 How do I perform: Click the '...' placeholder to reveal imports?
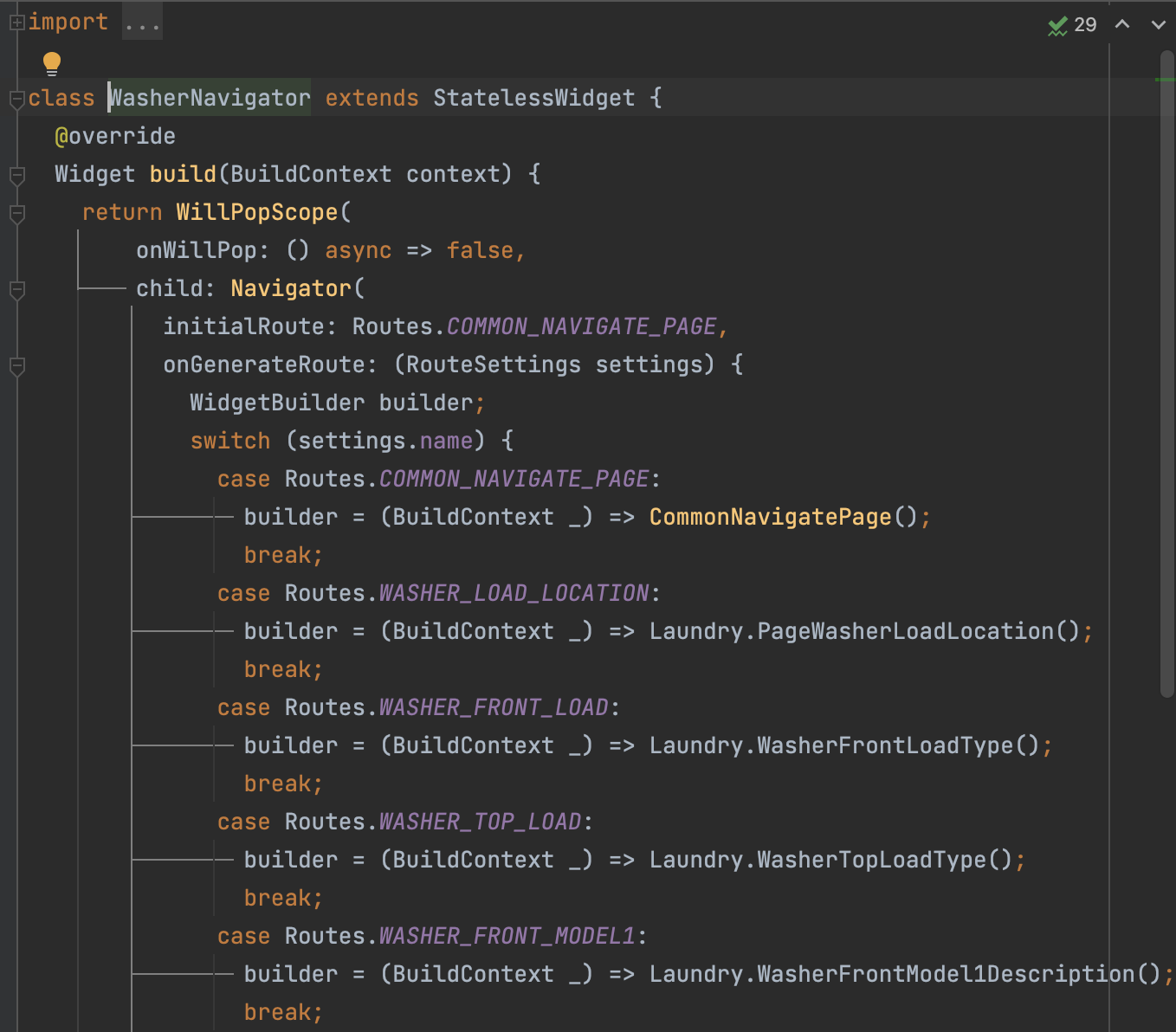coord(141,22)
